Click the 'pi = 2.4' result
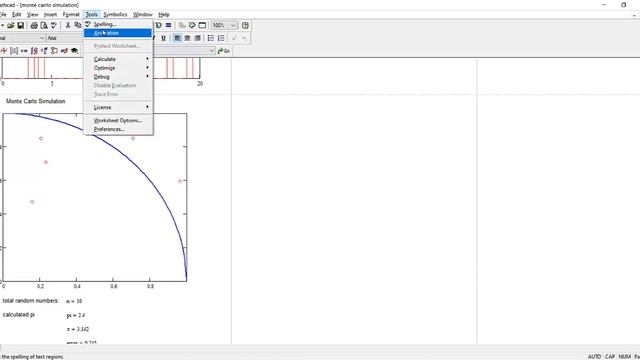The image size is (640, 360). 76,315
